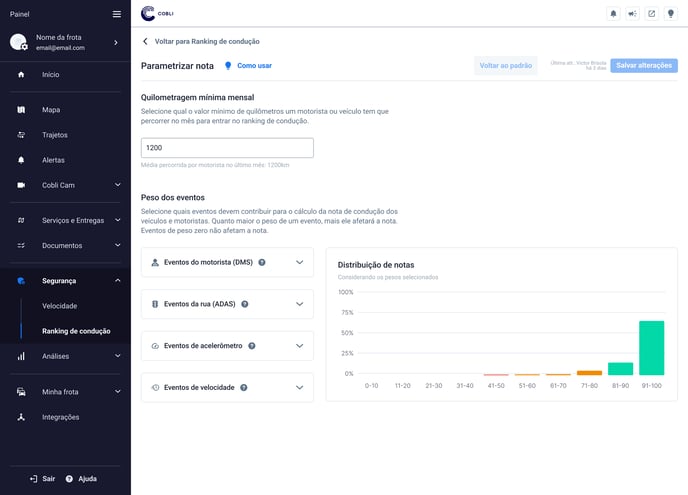
Task: Click the Mapa map icon
Action: click(21, 110)
